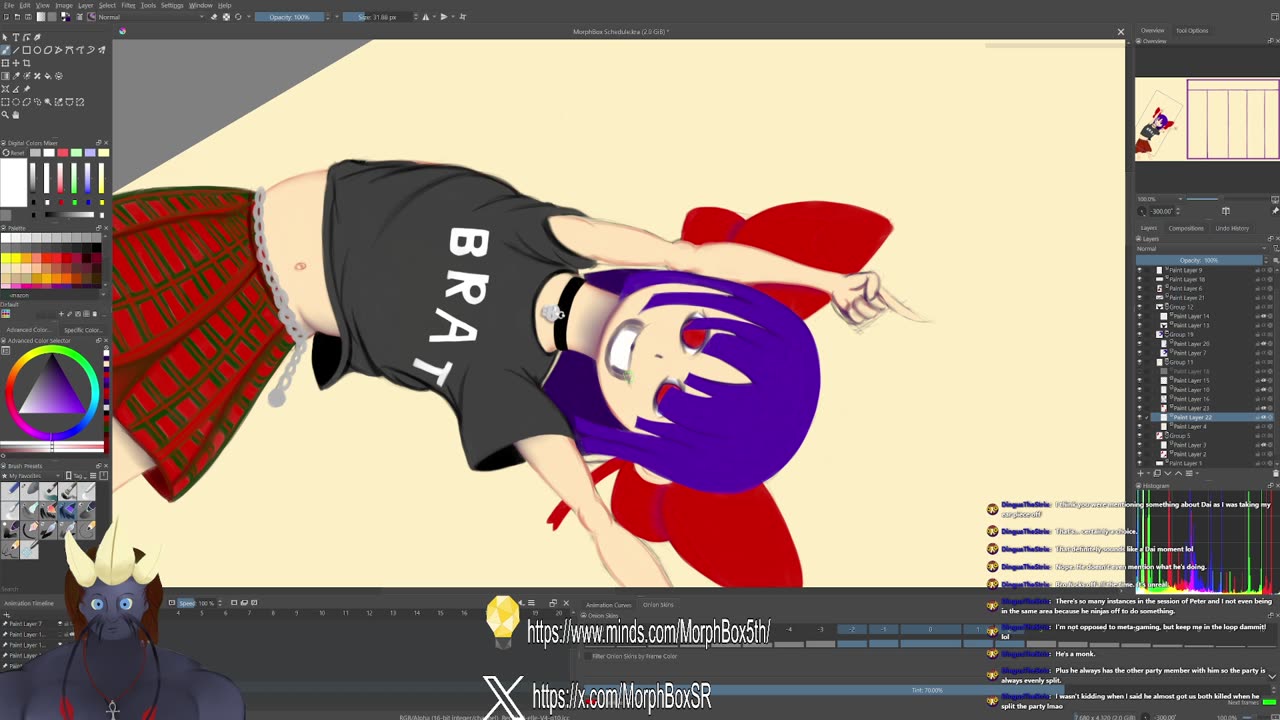Toggle visibility of Group 12
The height and width of the screenshot is (720, 1280).
click(x=1139, y=307)
